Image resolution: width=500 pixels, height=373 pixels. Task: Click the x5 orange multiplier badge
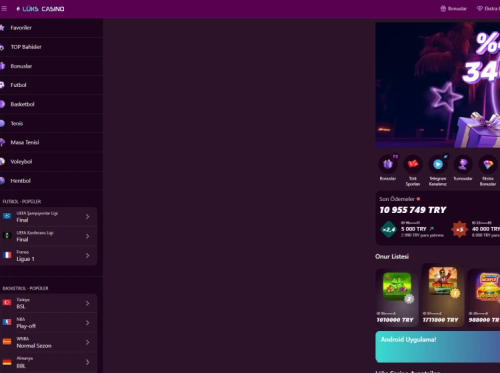(459, 229)
